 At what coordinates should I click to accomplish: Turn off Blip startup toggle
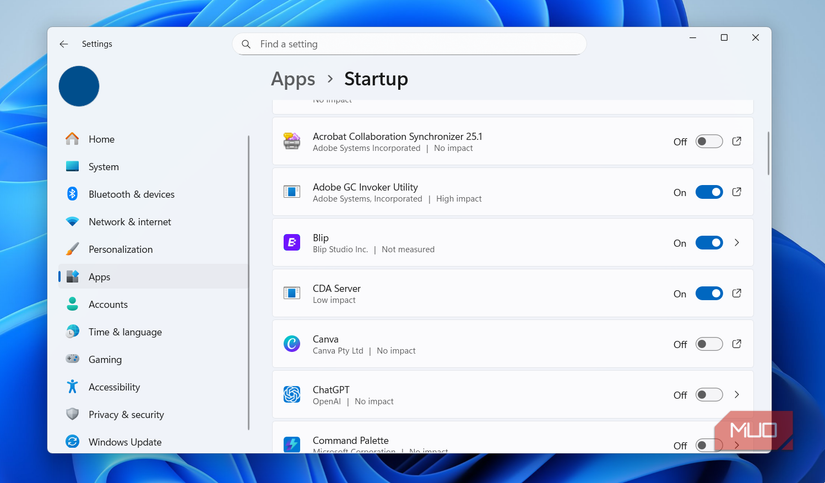(709, 243)
